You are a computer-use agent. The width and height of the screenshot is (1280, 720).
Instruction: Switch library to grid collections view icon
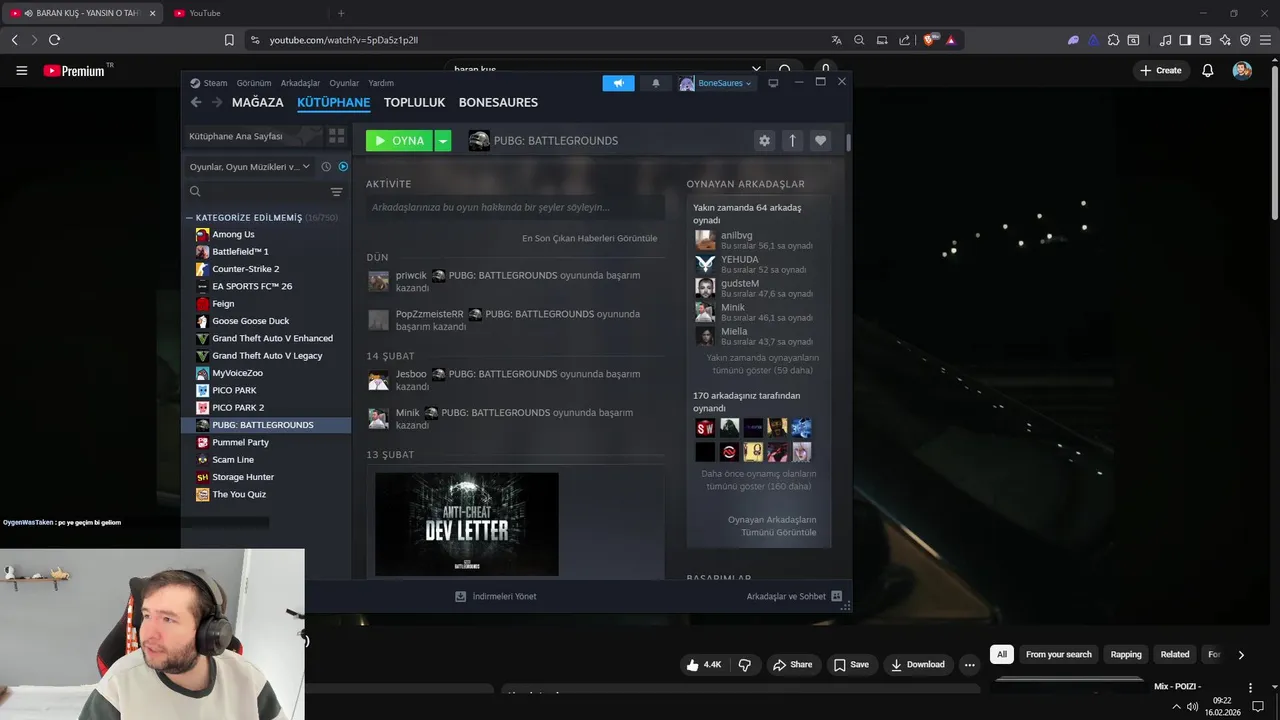pos(336,136)
